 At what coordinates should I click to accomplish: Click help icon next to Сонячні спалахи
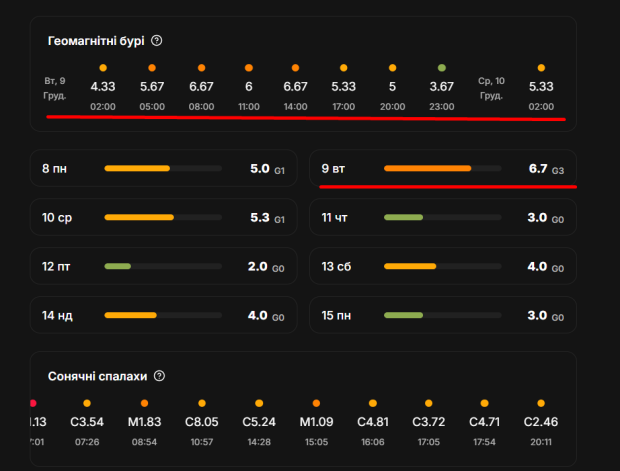pyautogui.click(x=160, y=376)
